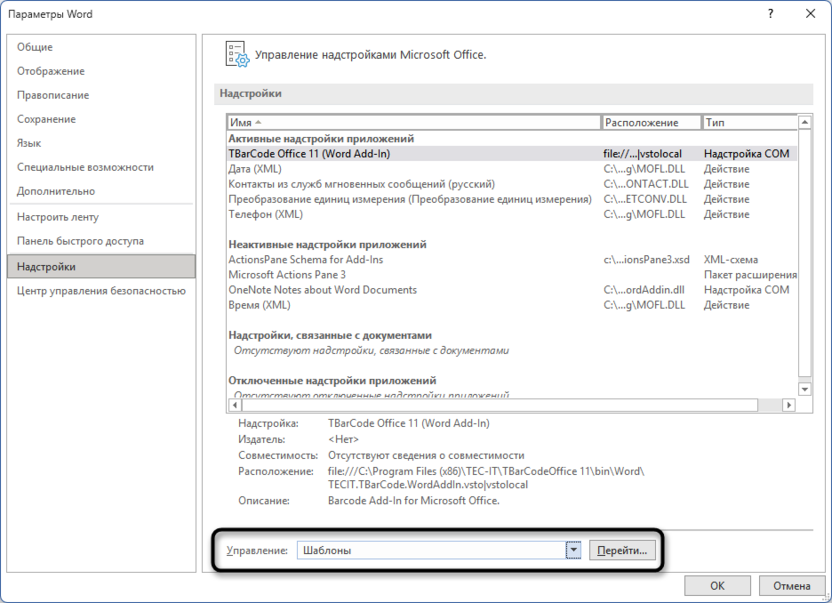Click the combo box showing "Шаблоны"
The height and width of the screenshot is (603, 832).
point(430,548)
